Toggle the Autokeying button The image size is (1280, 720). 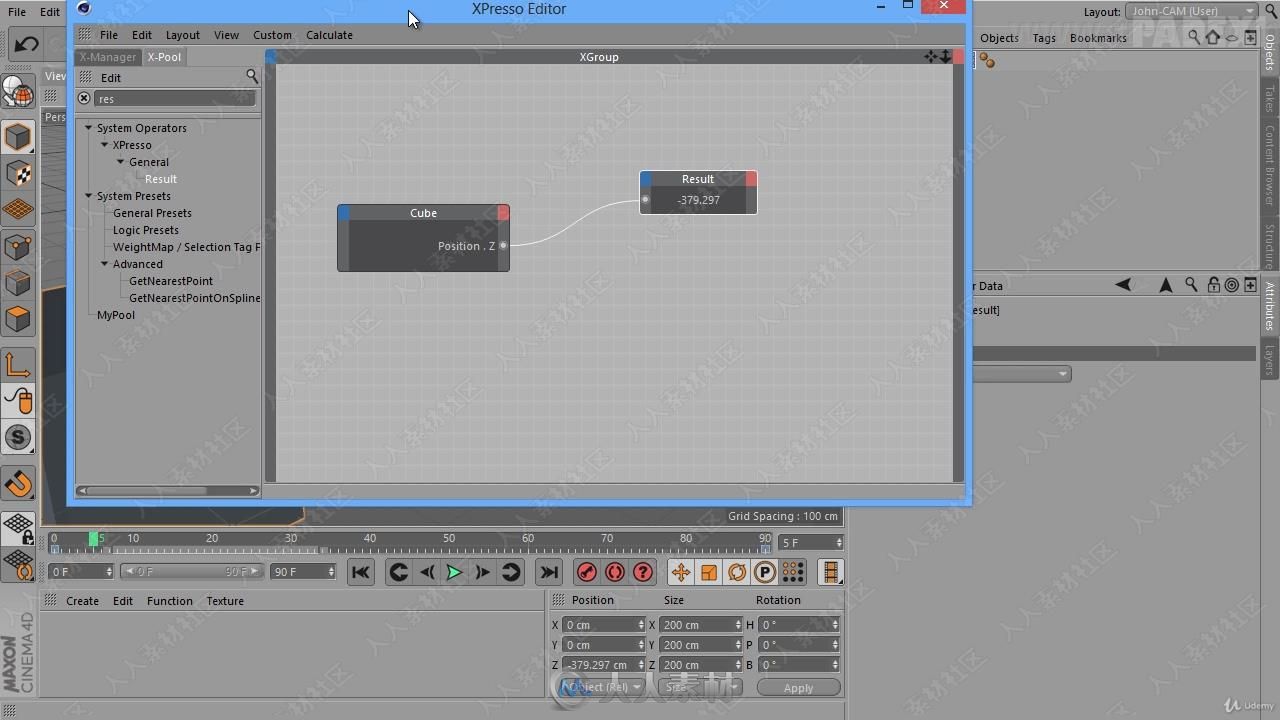tap(615, 572)
